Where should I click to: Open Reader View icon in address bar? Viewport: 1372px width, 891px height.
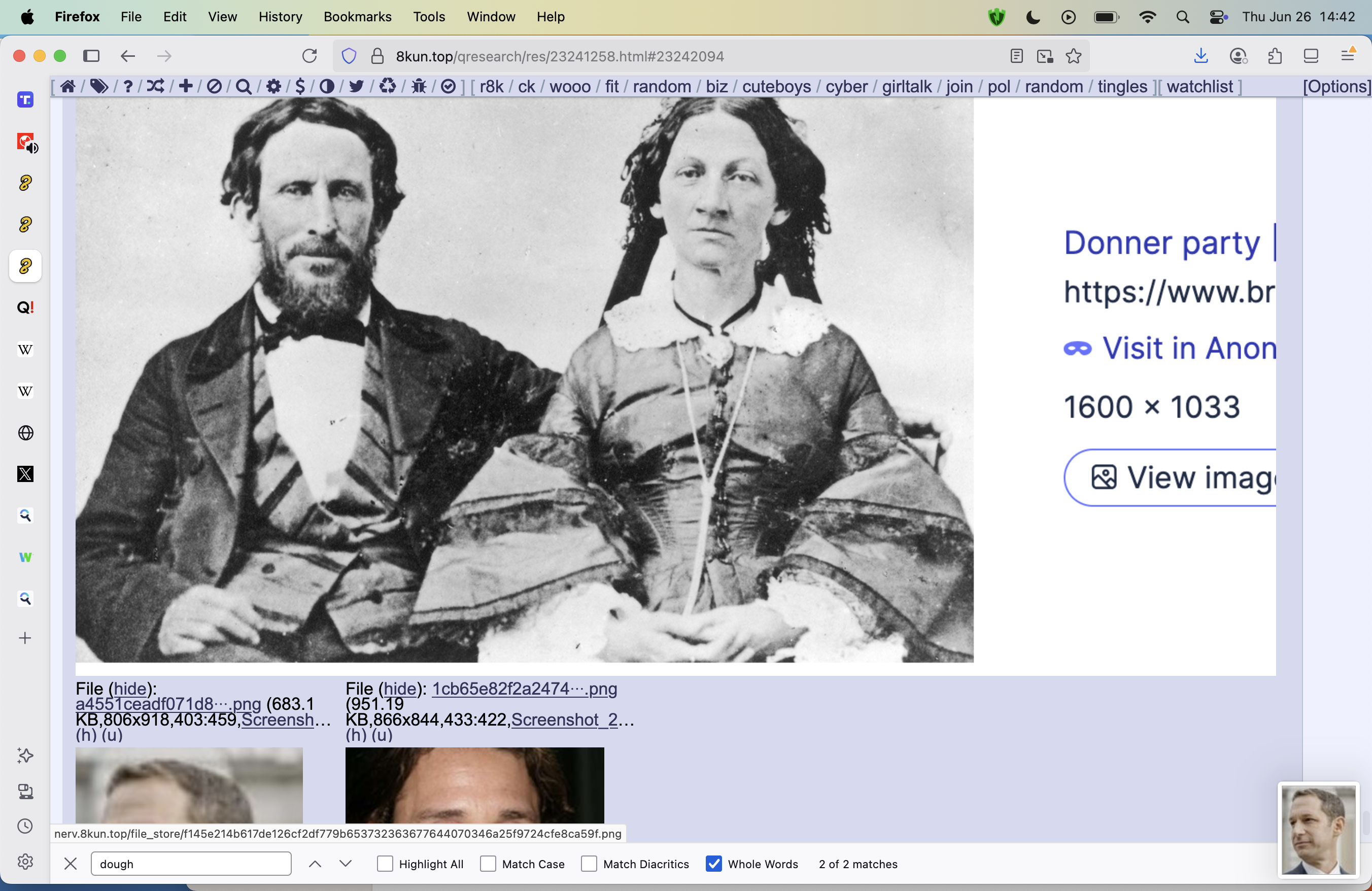click(1017, 56)
